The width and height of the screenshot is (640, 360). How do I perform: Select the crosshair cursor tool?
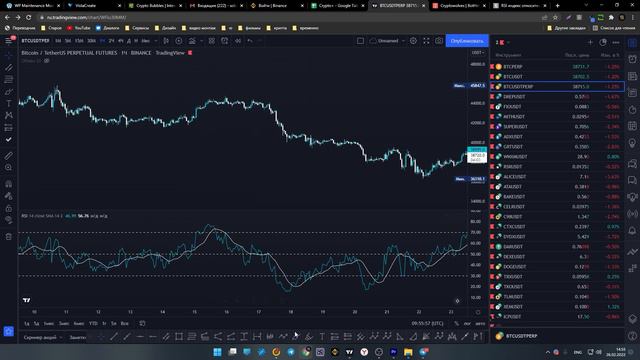pyautogui.click(x=9, y=55)
